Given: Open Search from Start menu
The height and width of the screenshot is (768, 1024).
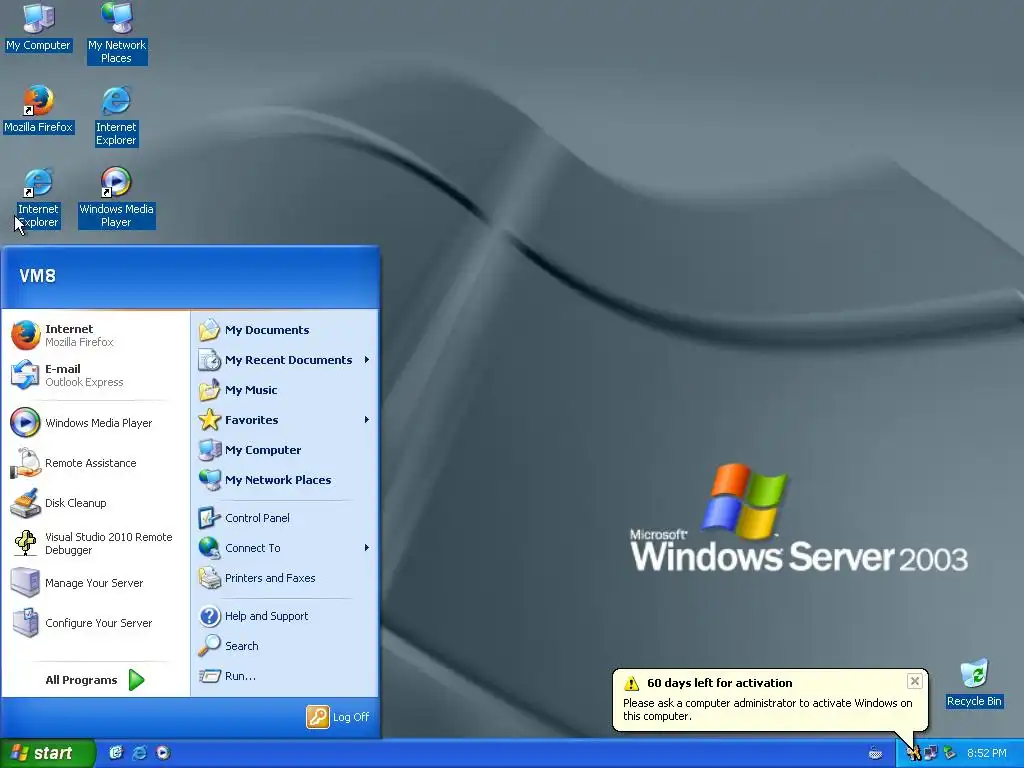Looking at the screenshot, I should click(285, 646).
